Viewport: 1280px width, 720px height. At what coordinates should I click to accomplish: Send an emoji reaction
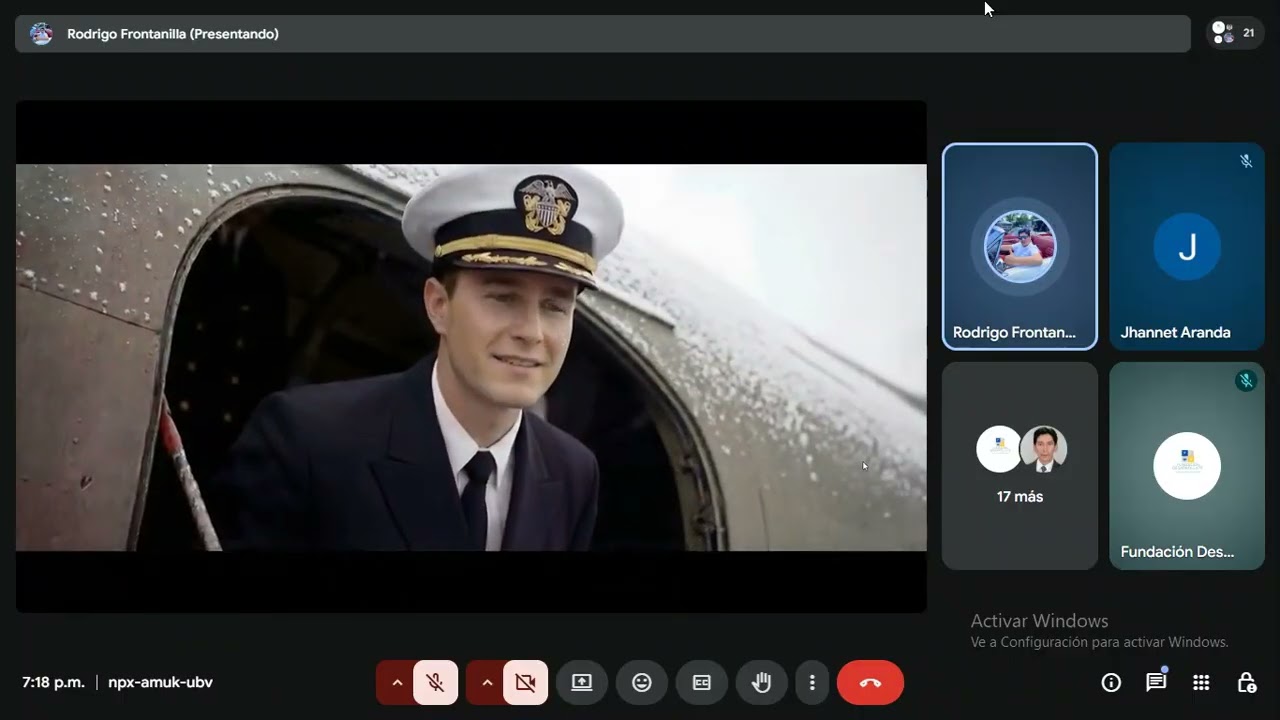642,683
